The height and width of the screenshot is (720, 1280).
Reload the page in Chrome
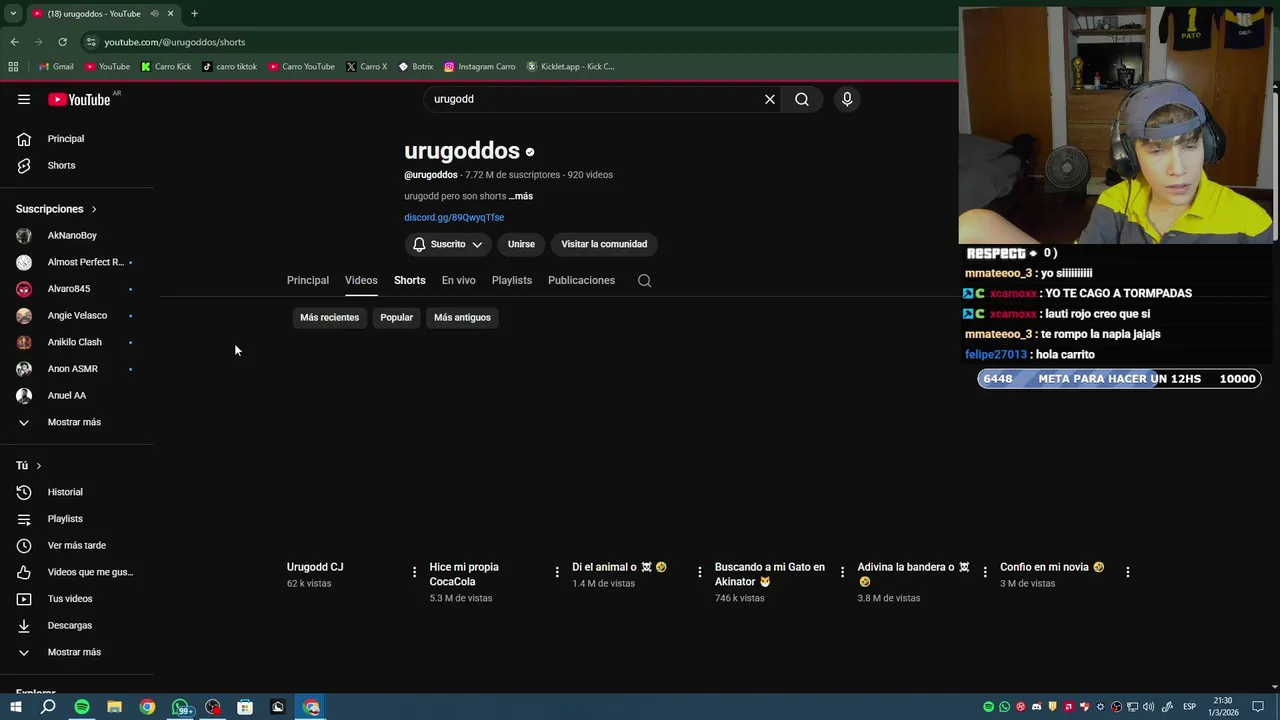click(x=62, y=42)
